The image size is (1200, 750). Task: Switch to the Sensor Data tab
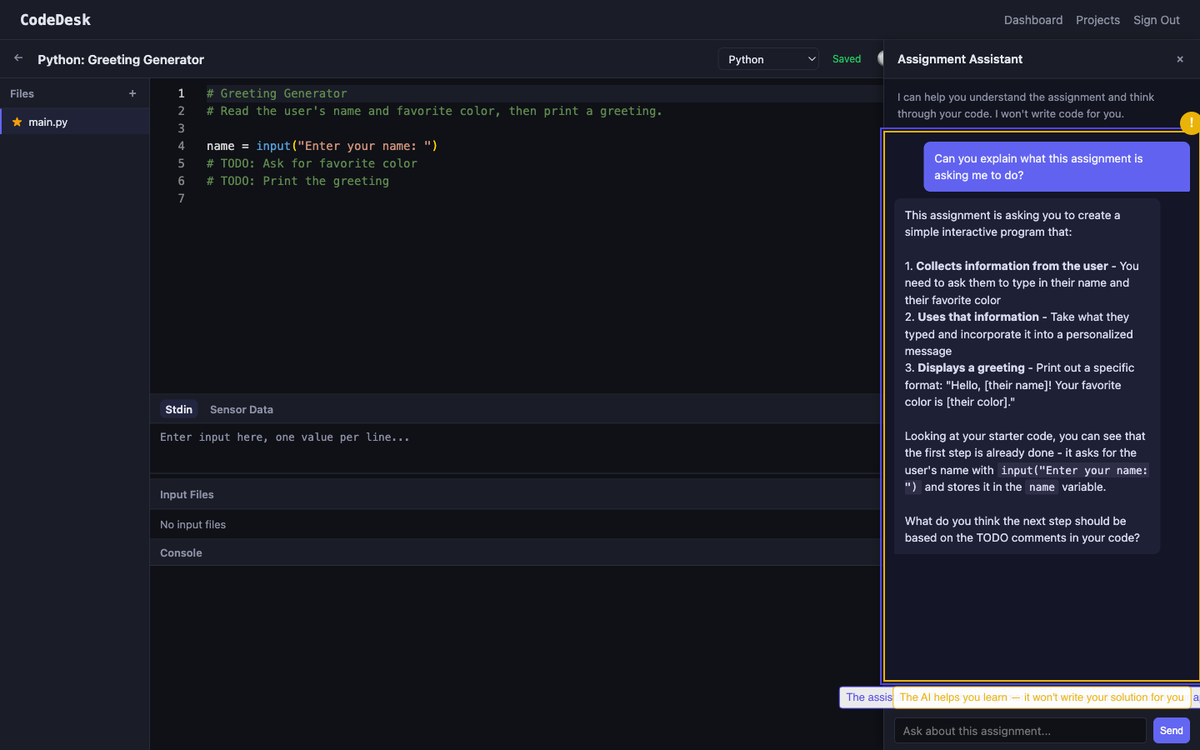click(241, 410)
